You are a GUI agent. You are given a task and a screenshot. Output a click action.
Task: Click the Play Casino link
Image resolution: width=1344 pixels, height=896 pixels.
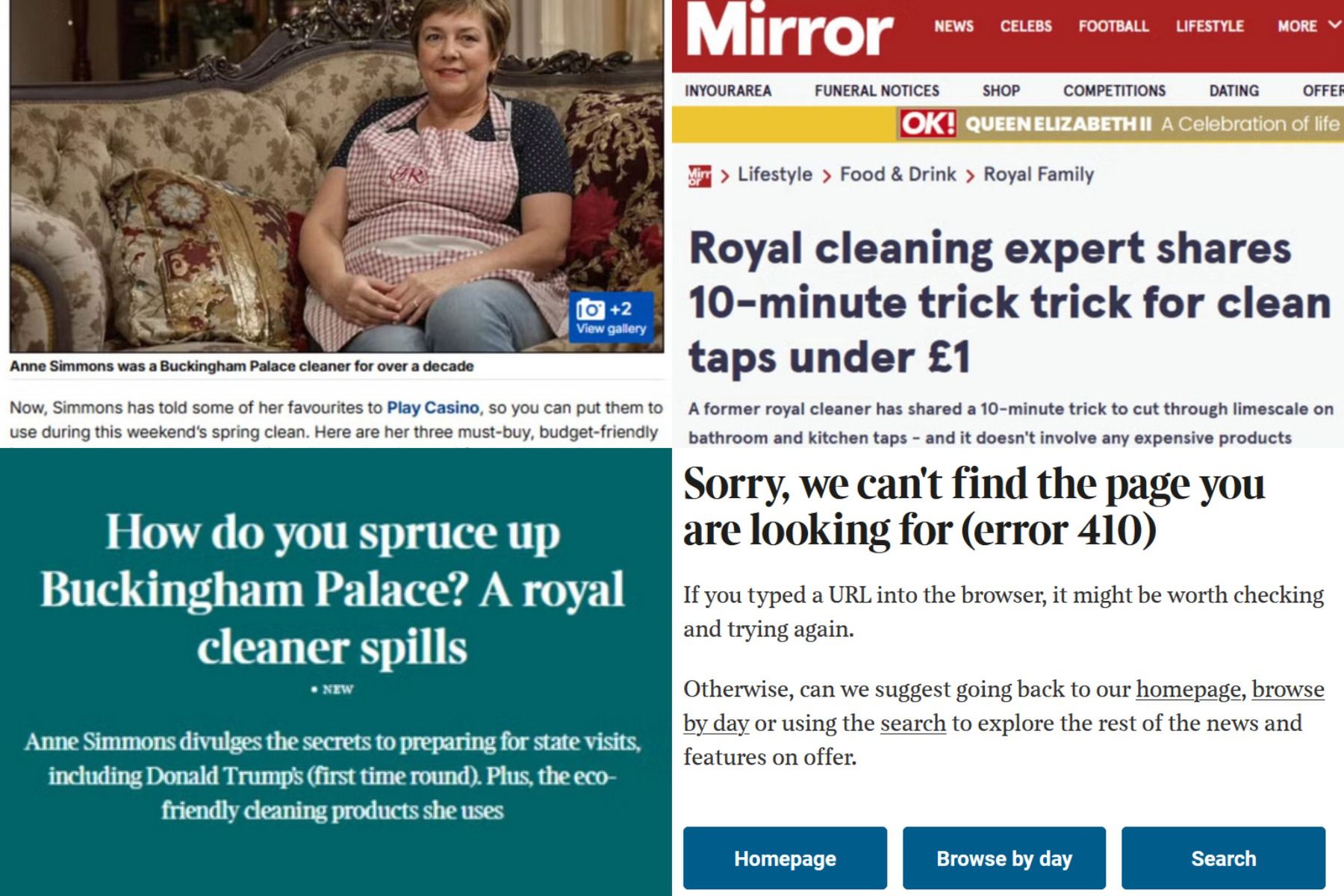432,408
